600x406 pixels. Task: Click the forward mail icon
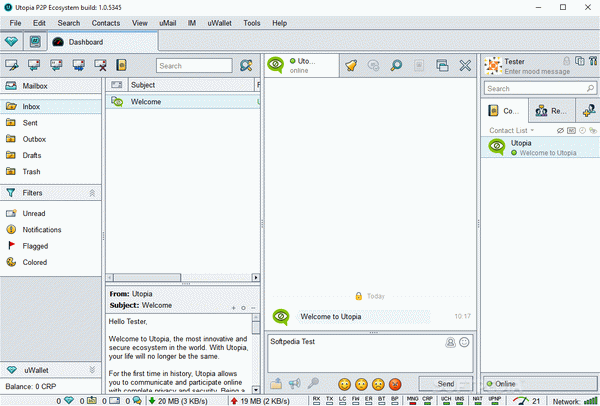click(x=79, y=65)
